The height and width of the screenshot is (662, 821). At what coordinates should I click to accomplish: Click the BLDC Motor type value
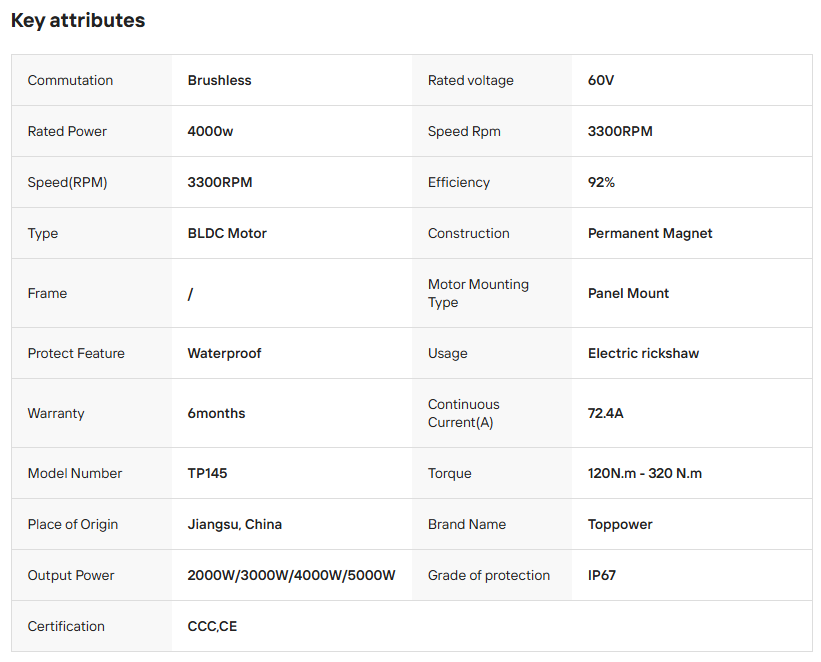(227, 233)
